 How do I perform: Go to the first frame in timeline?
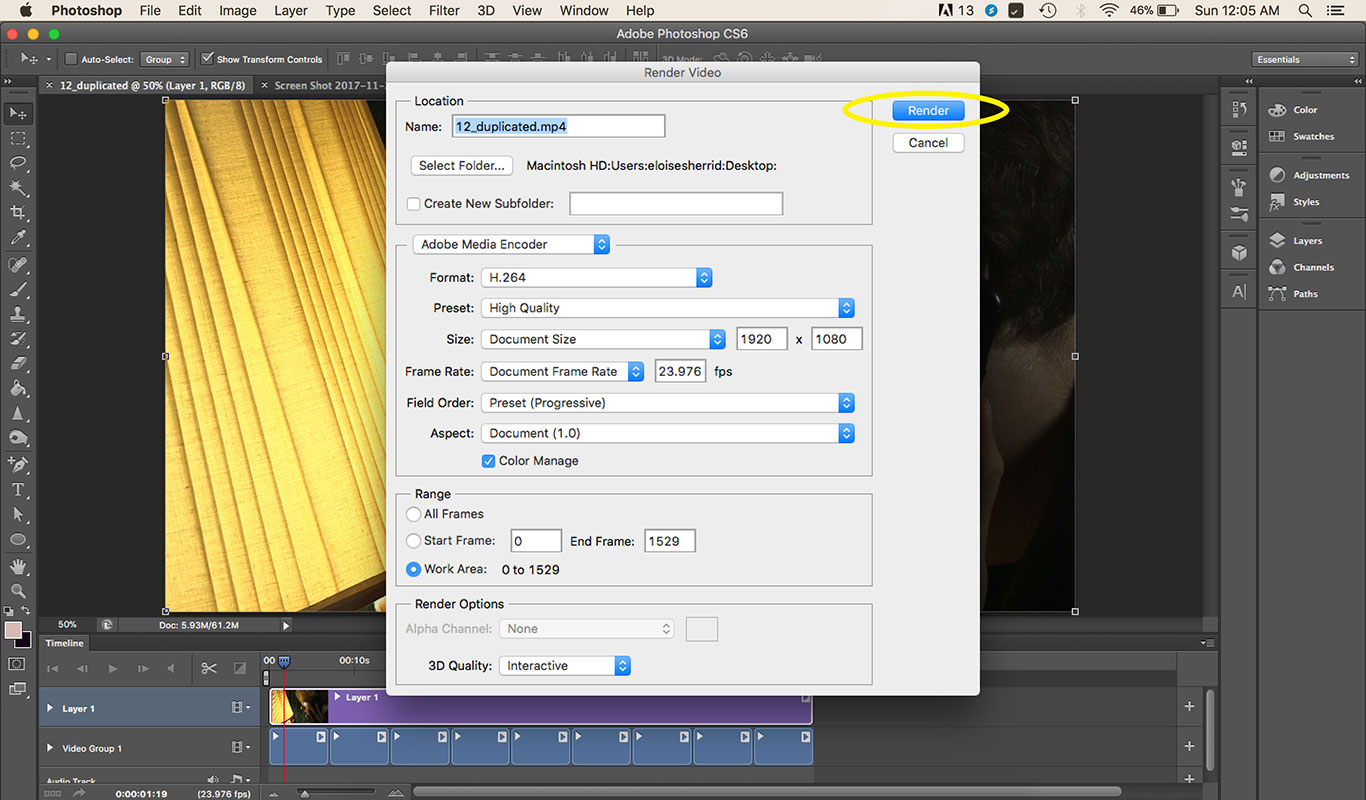[53, 668]
